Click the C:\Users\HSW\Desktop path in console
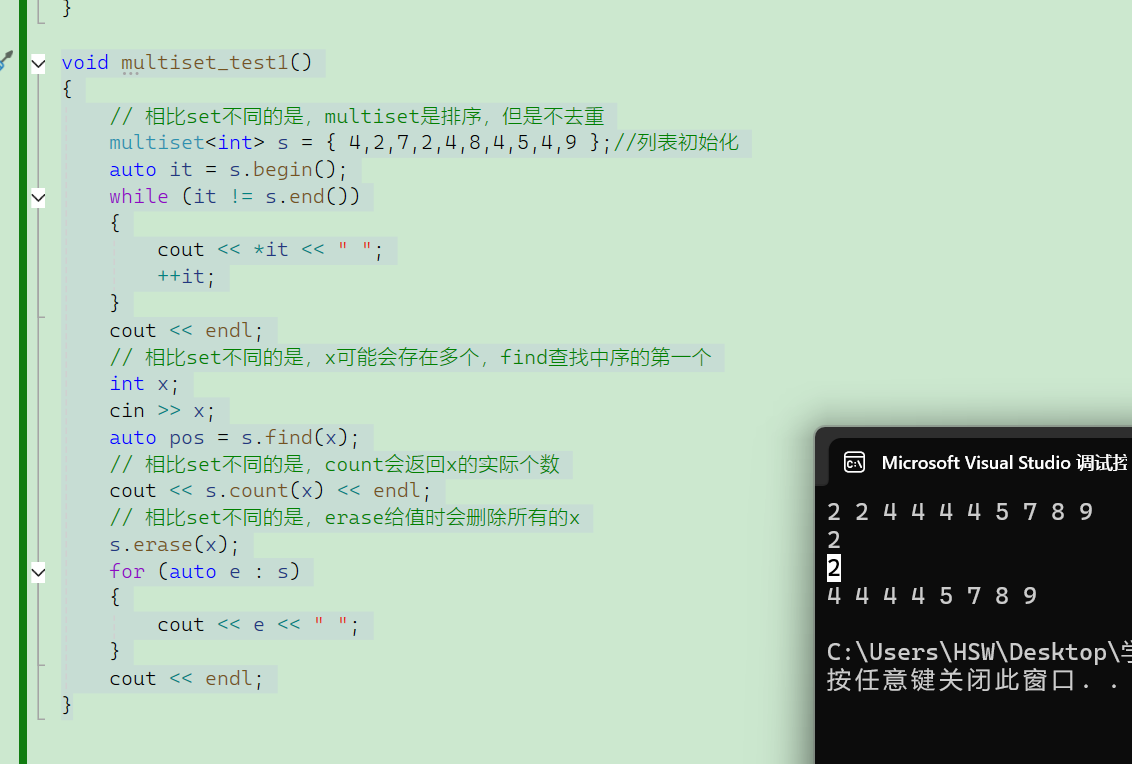The image size is (1132, 764). pos(979,652)
